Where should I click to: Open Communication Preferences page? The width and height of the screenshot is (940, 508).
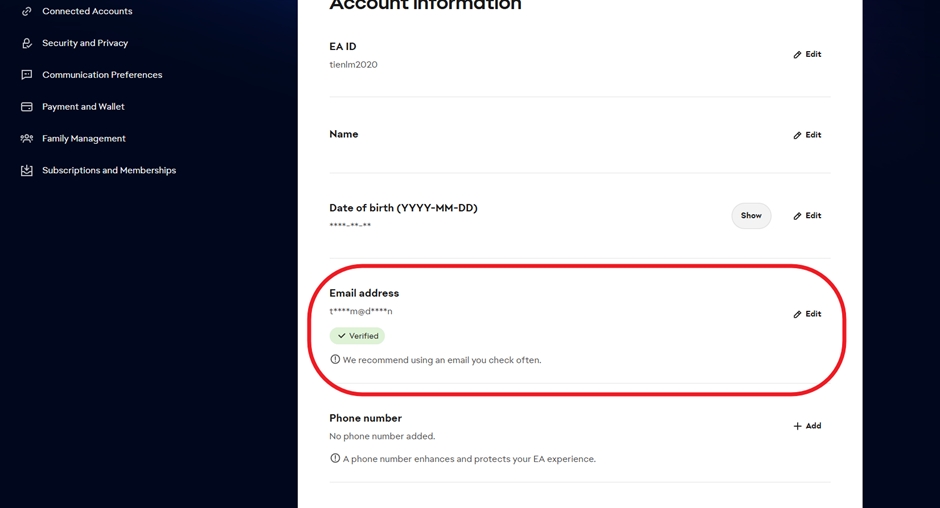[x=102, y=75]
